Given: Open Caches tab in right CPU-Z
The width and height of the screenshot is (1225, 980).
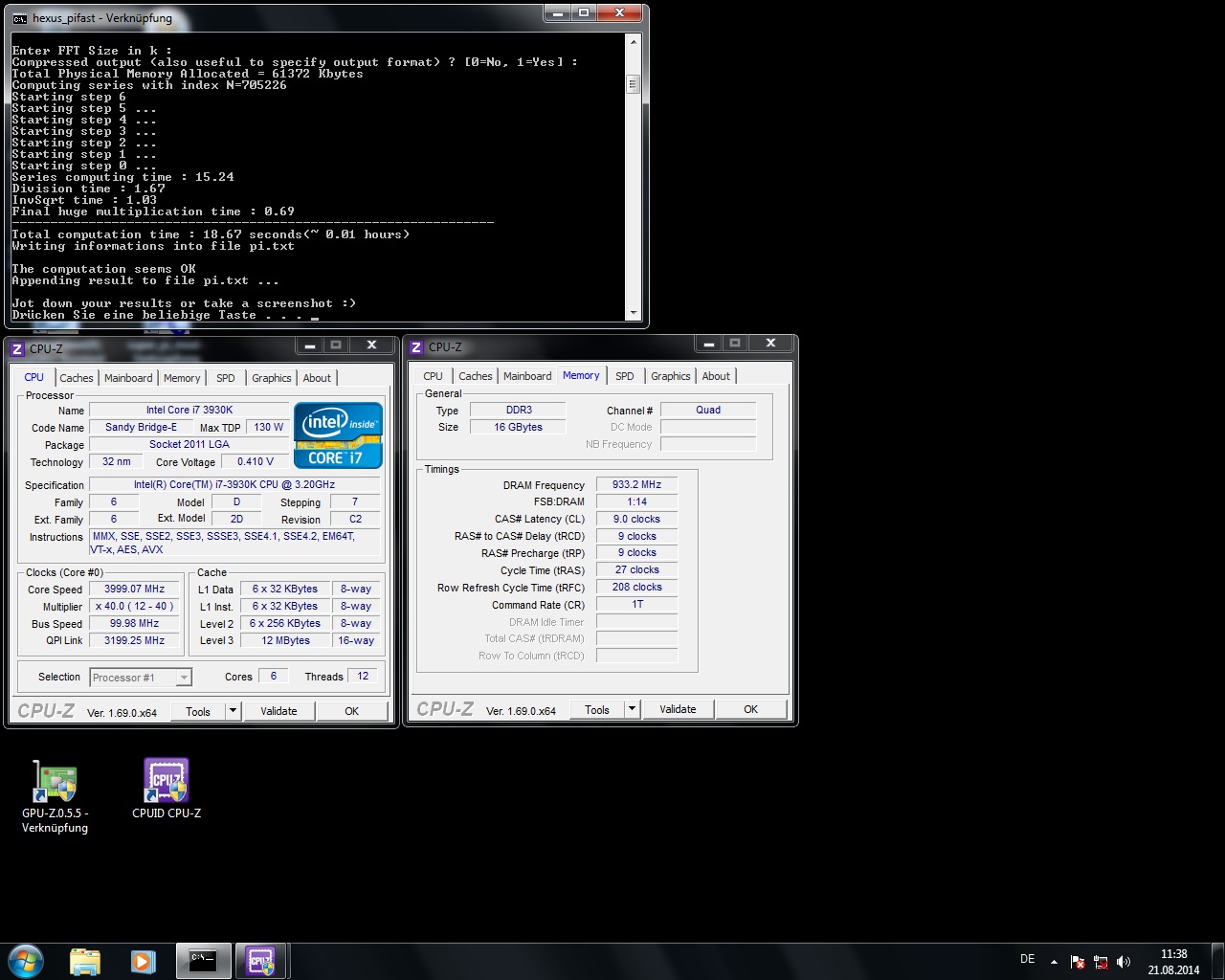Looking at the screenshot, I should (476, 376).
